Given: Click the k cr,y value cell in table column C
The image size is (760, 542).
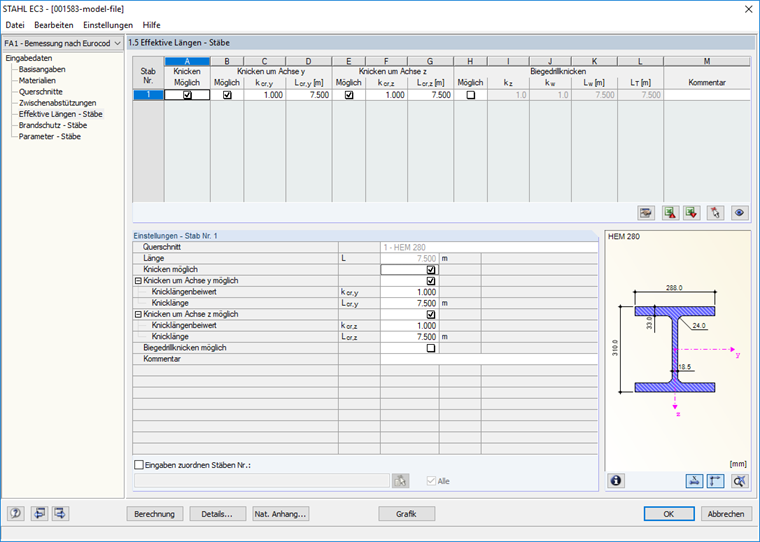Looking at the screenshot, I should (265, 95).
